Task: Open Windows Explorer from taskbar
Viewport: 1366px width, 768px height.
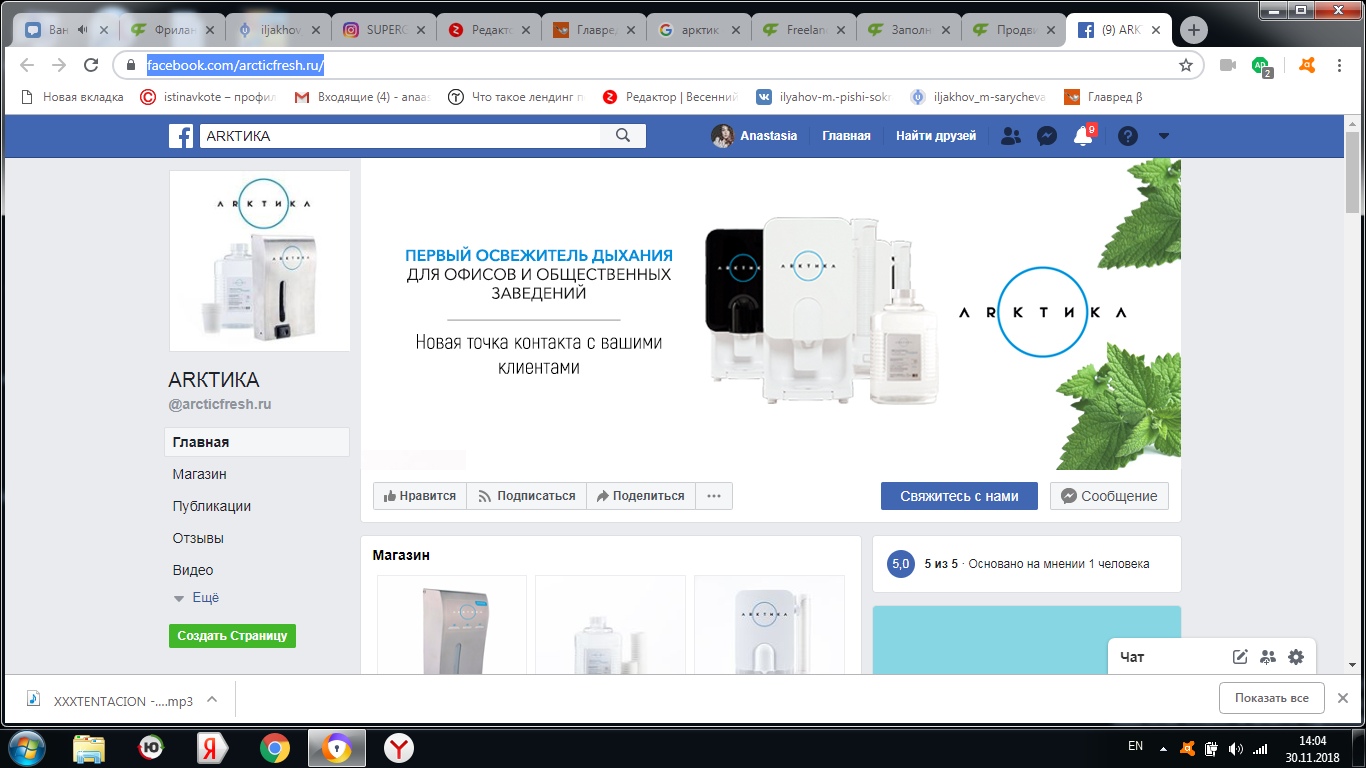Action: click(x=89, y=748)
